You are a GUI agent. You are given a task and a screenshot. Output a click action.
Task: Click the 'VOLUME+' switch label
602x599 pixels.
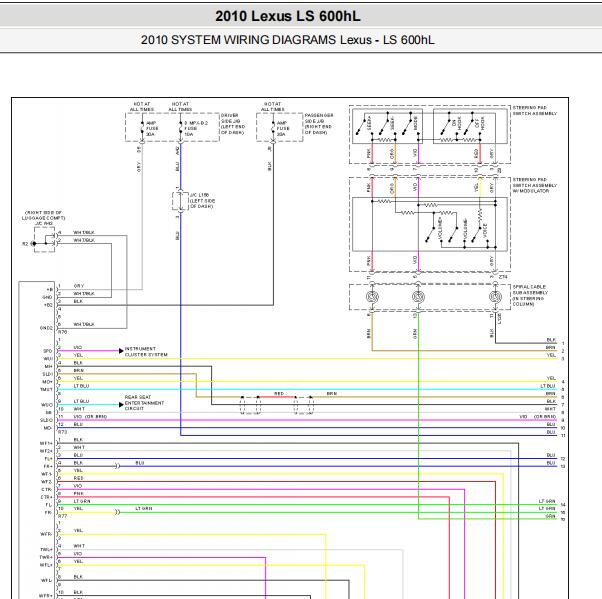pos(440,228)
